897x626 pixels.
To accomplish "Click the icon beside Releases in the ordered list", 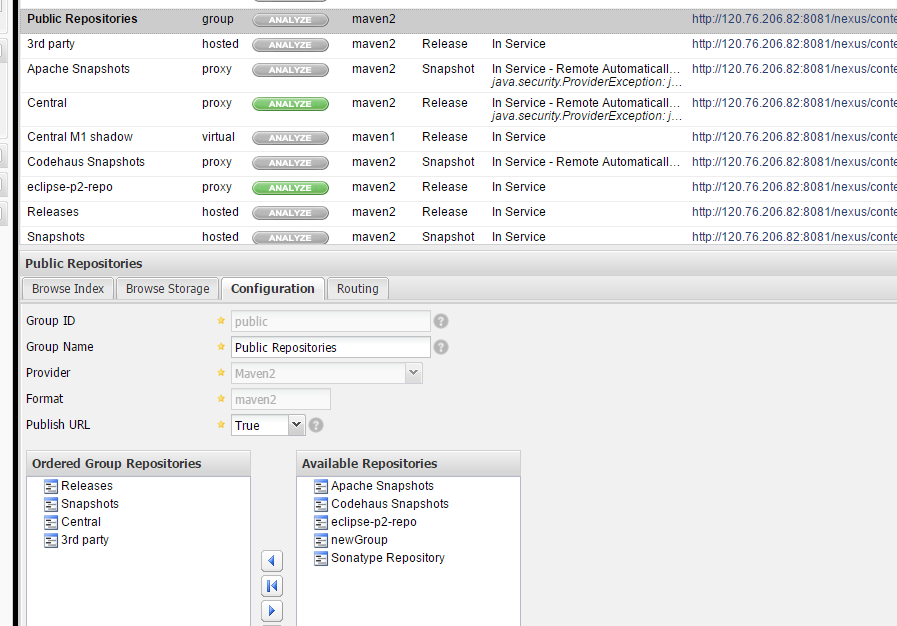I will (x=51, y=486).
